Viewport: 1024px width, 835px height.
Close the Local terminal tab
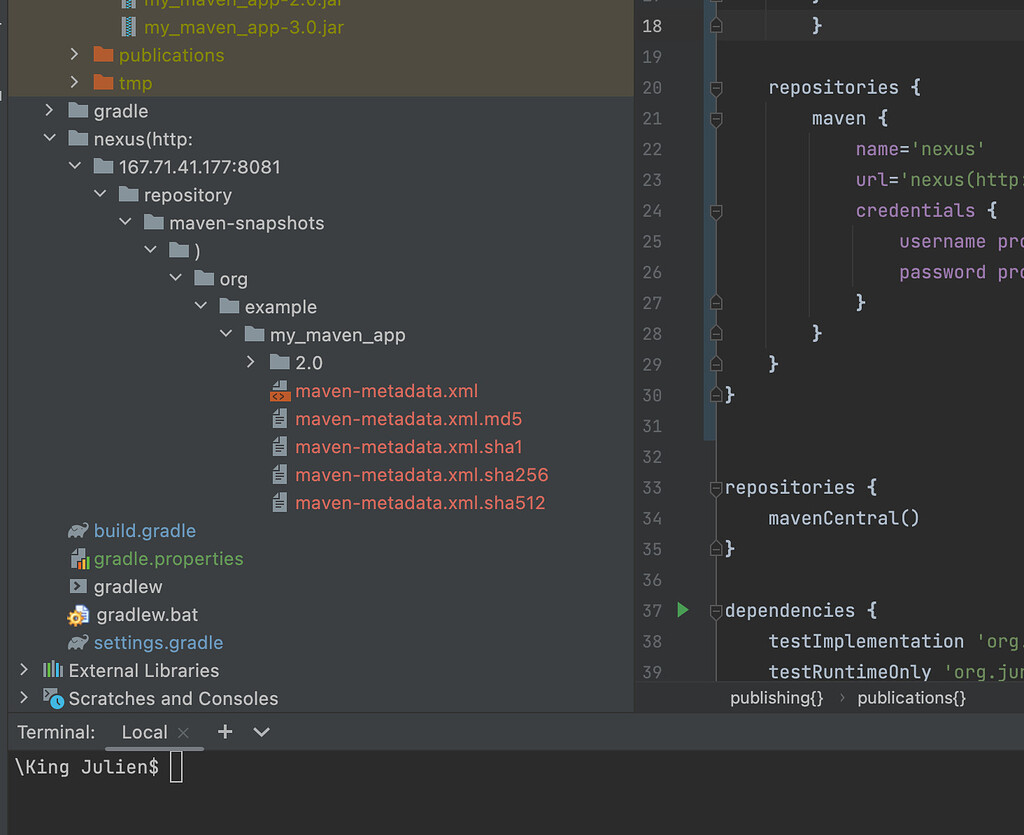[x=184, y=733]
